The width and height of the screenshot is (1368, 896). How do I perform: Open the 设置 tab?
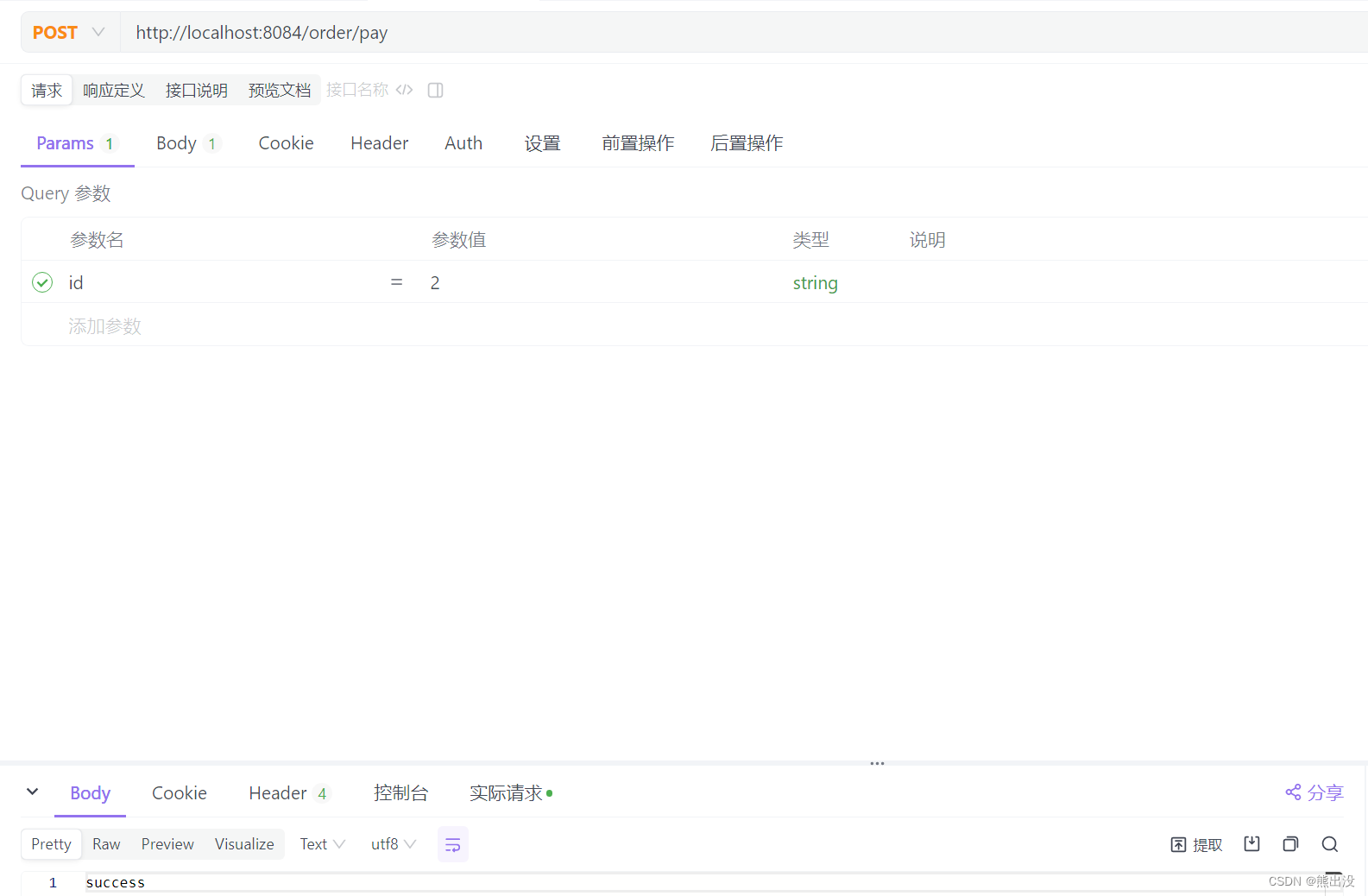543,143
